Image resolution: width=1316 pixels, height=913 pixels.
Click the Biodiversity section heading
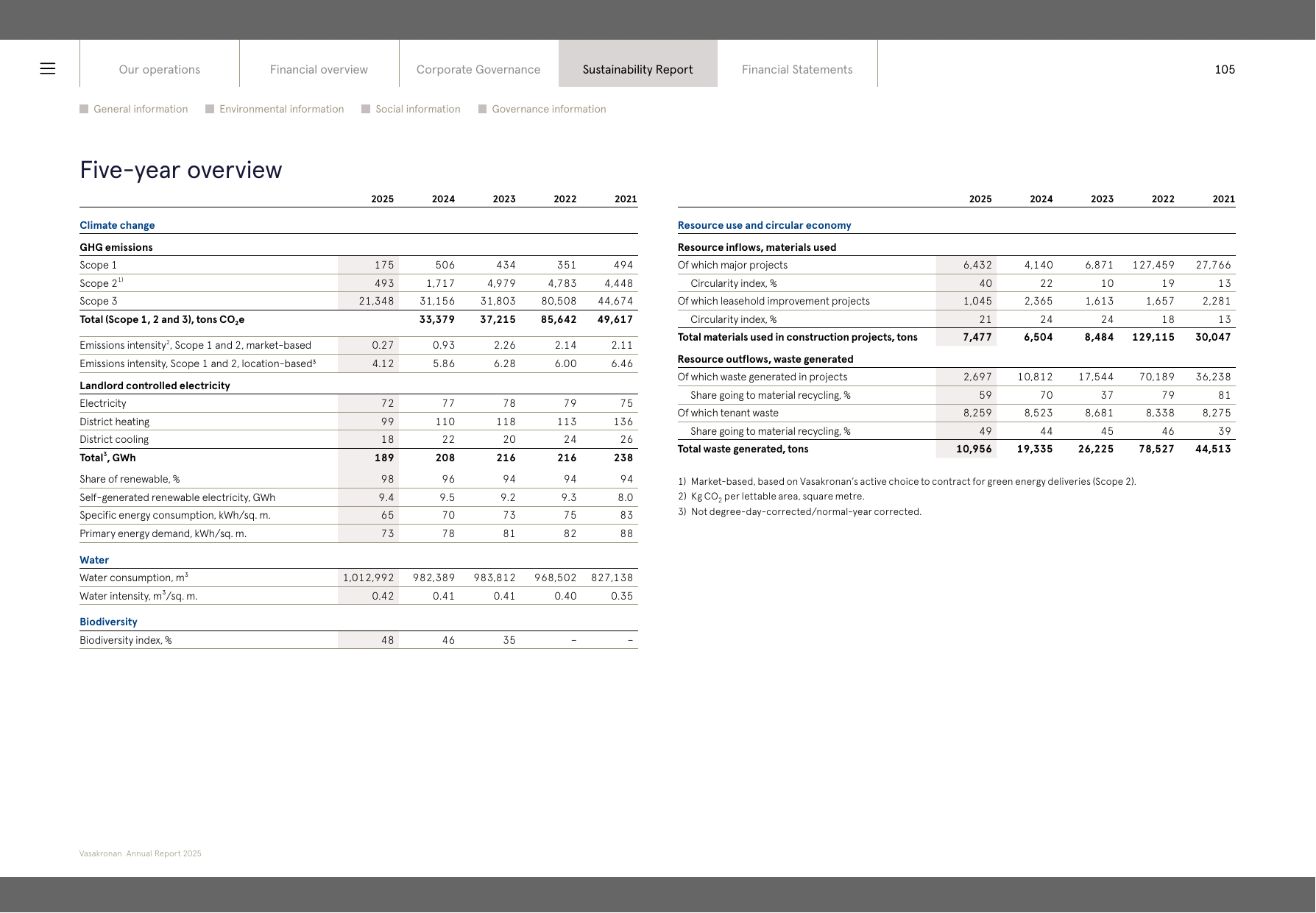[108, 622]
